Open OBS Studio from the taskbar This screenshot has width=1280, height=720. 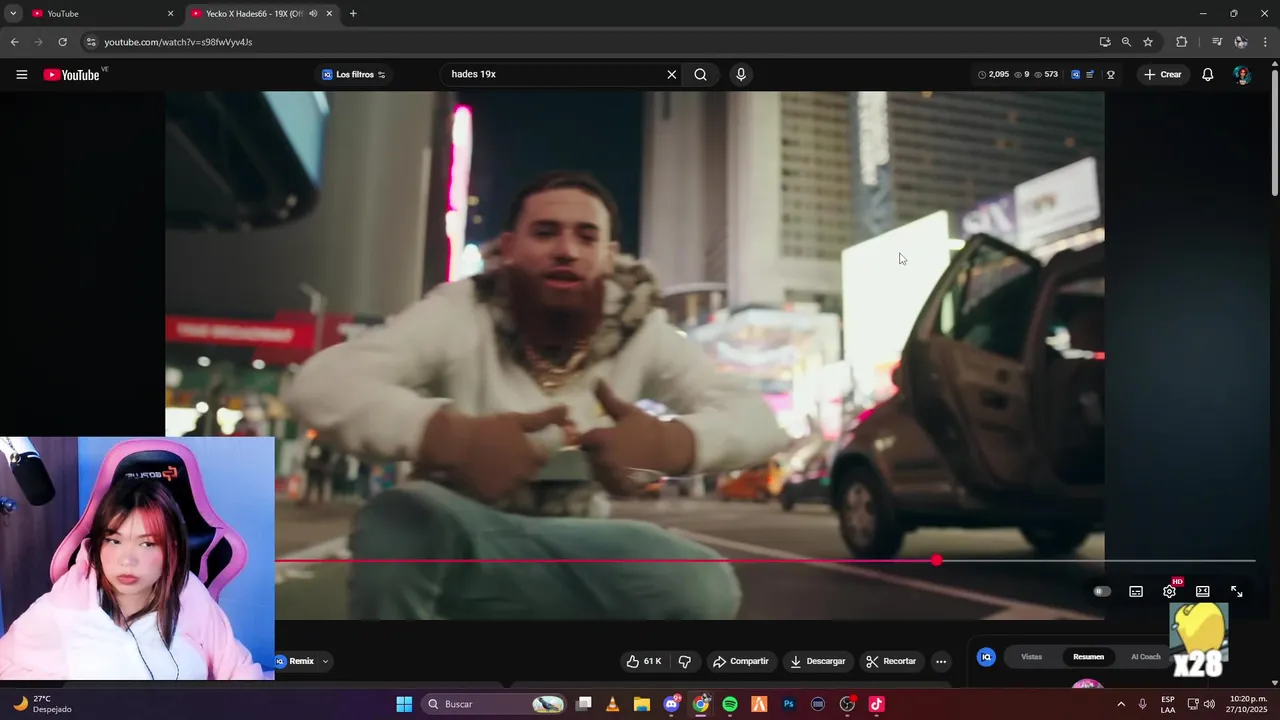tap(847, 704)
